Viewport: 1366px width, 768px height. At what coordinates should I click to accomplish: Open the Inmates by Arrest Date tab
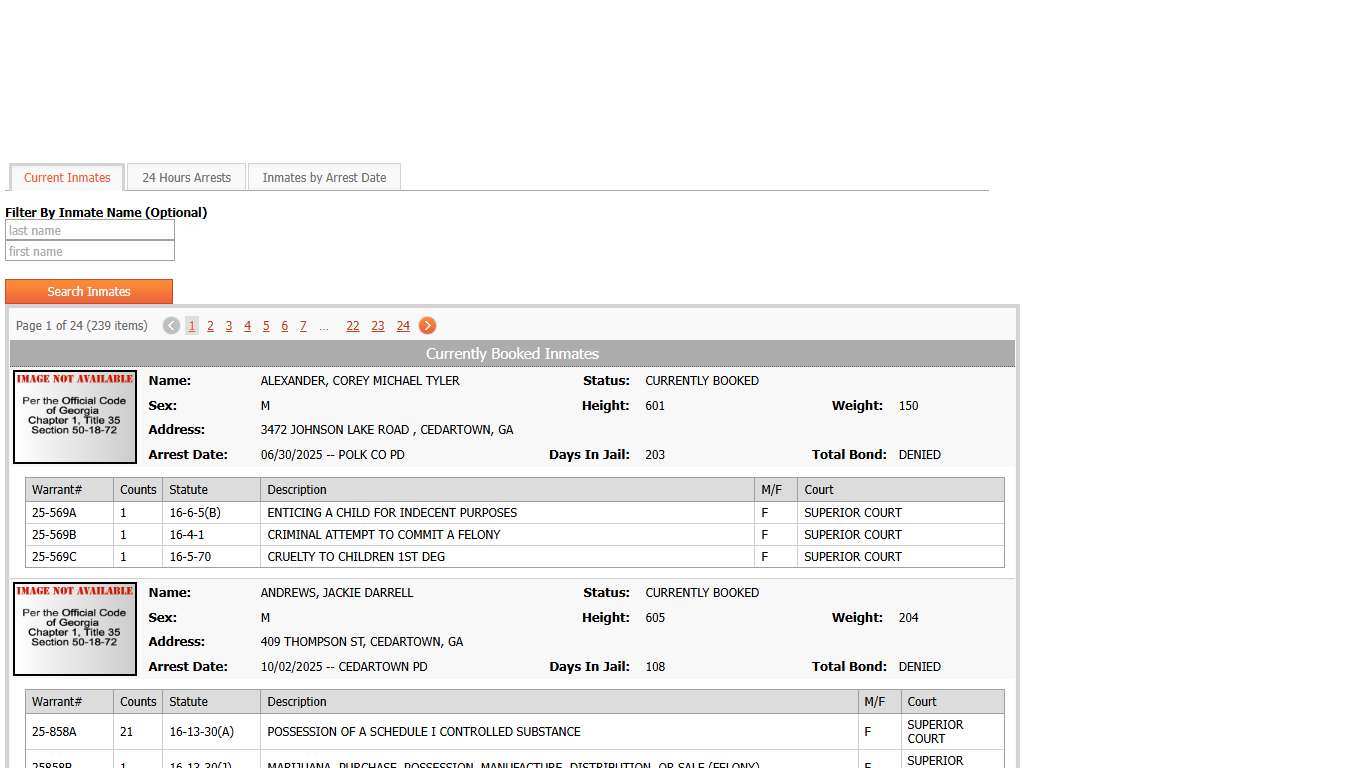(324, 177)
